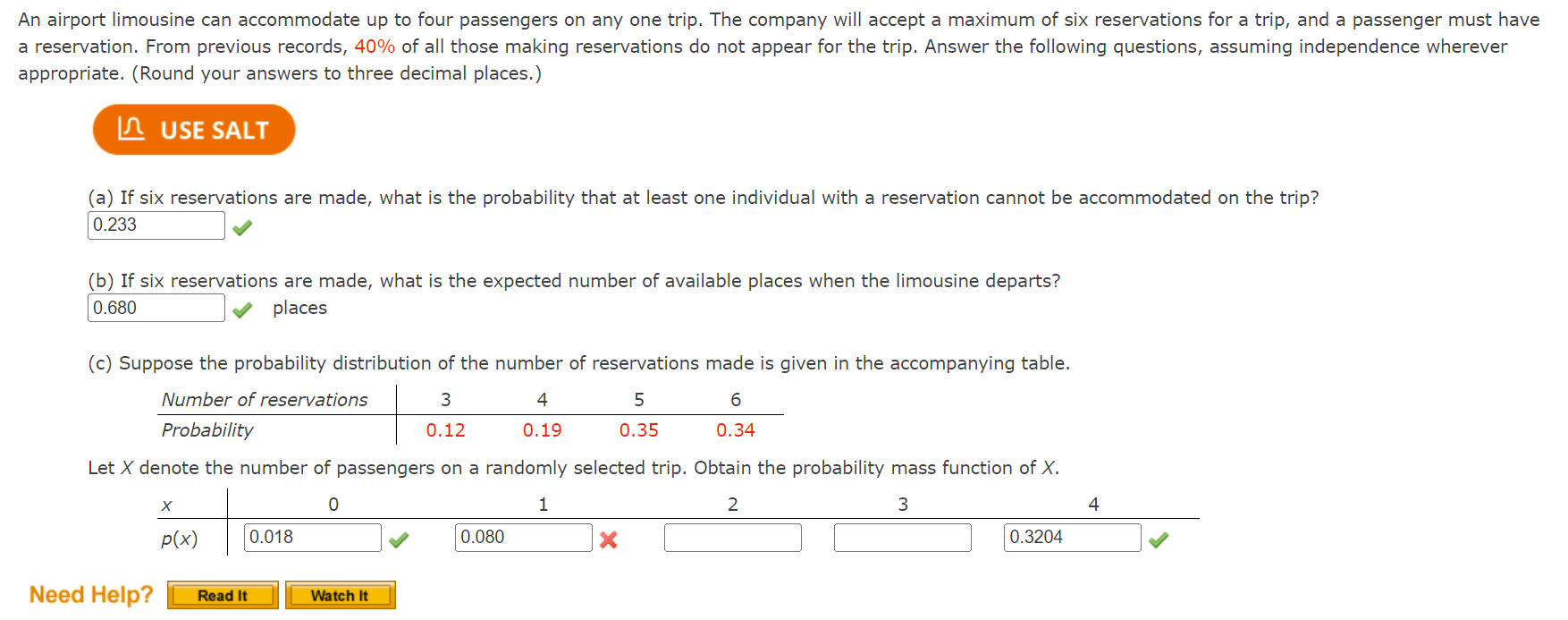The image size is (1568, 620).
Task: Click the 0.018 answer box
Action: pos(312,537)
